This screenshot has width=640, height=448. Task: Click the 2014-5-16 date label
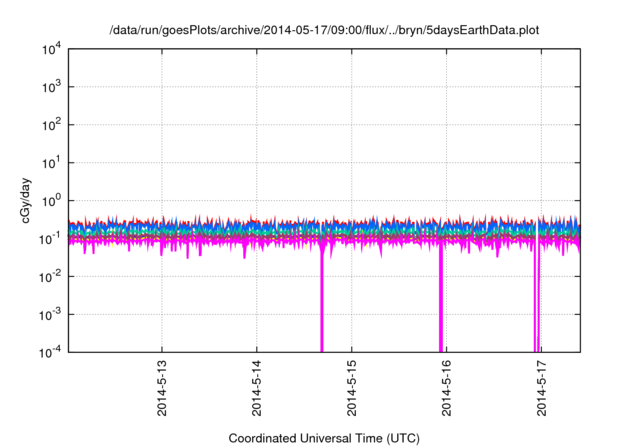(446, 388)
